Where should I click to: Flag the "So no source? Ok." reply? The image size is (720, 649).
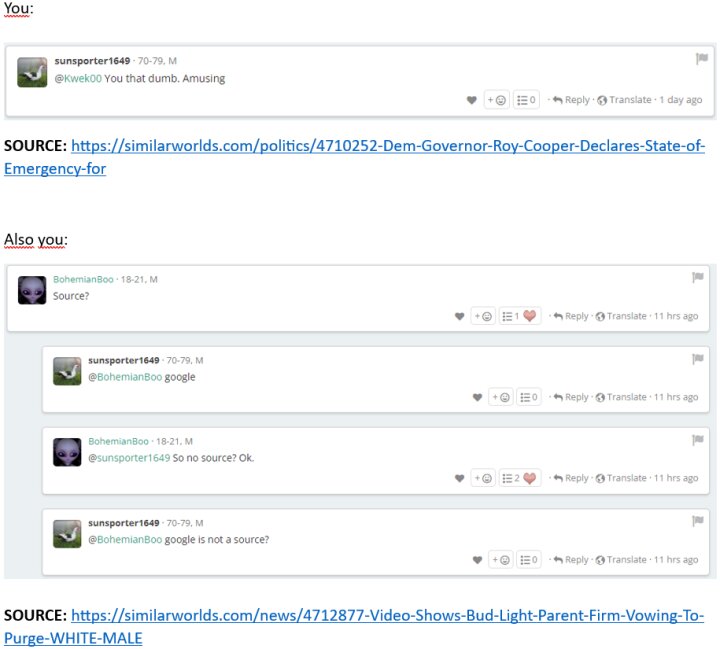tap(698, 440)
